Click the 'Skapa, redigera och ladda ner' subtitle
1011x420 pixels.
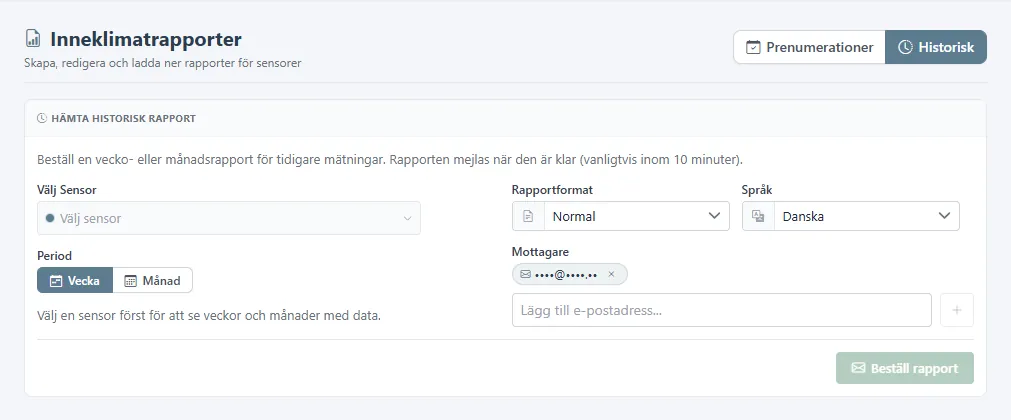[163, 63]
